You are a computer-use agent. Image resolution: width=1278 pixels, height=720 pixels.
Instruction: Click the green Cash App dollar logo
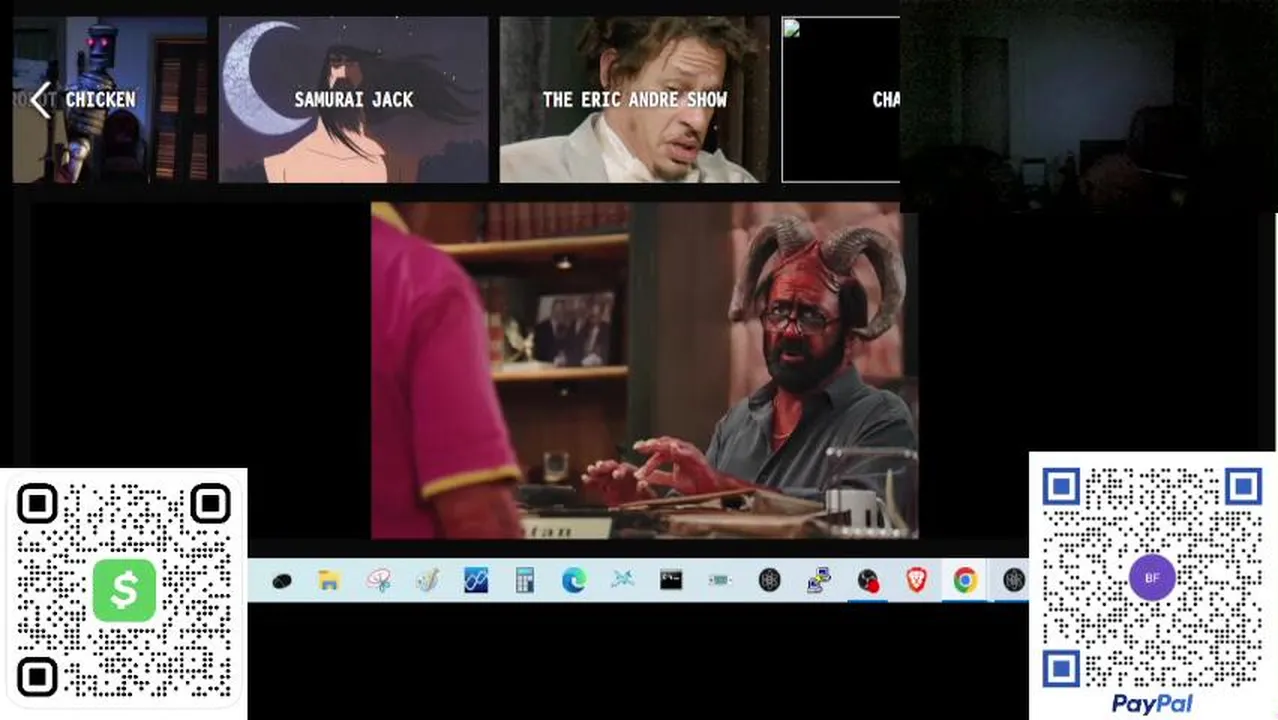point(124,590)
